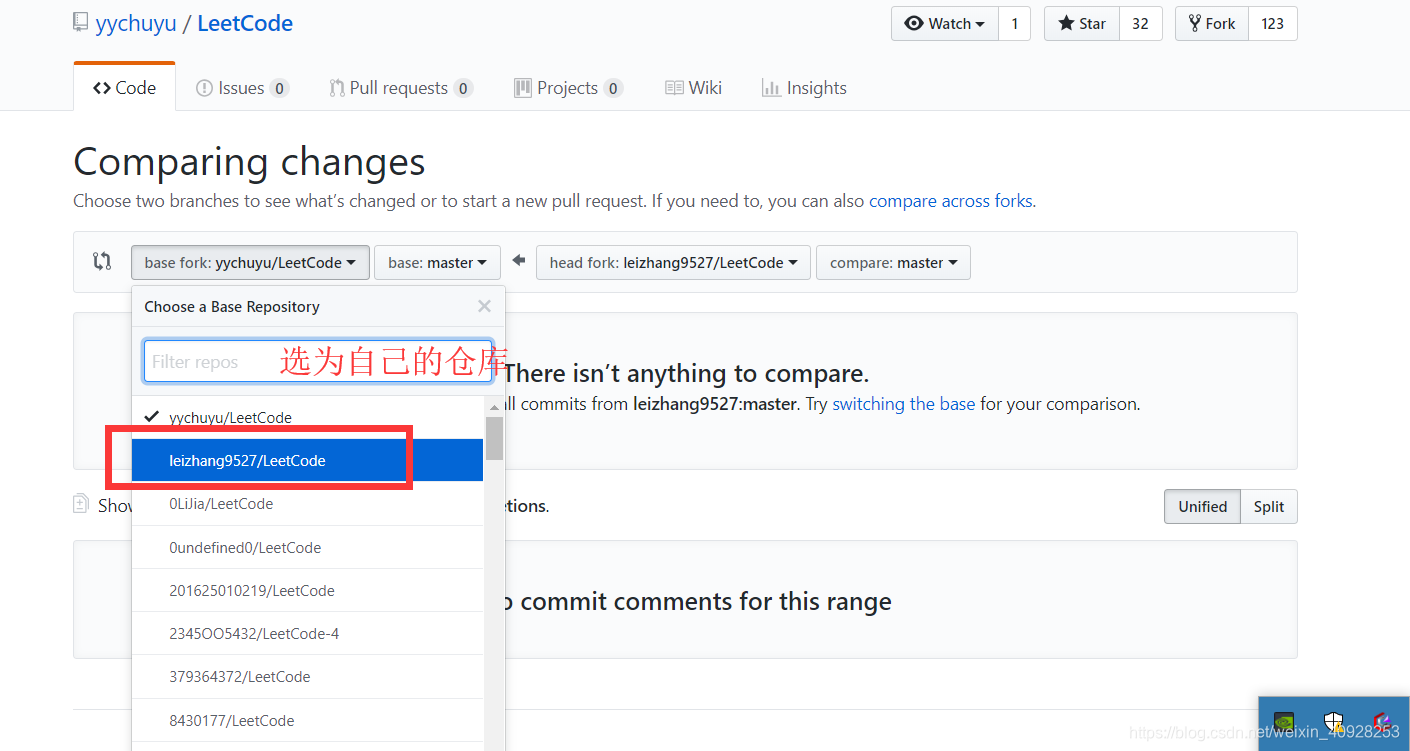The height and width of the screenshot is (751, 1410).
Task: Select 8430177/LeetCode from the list
Action: 307,720
